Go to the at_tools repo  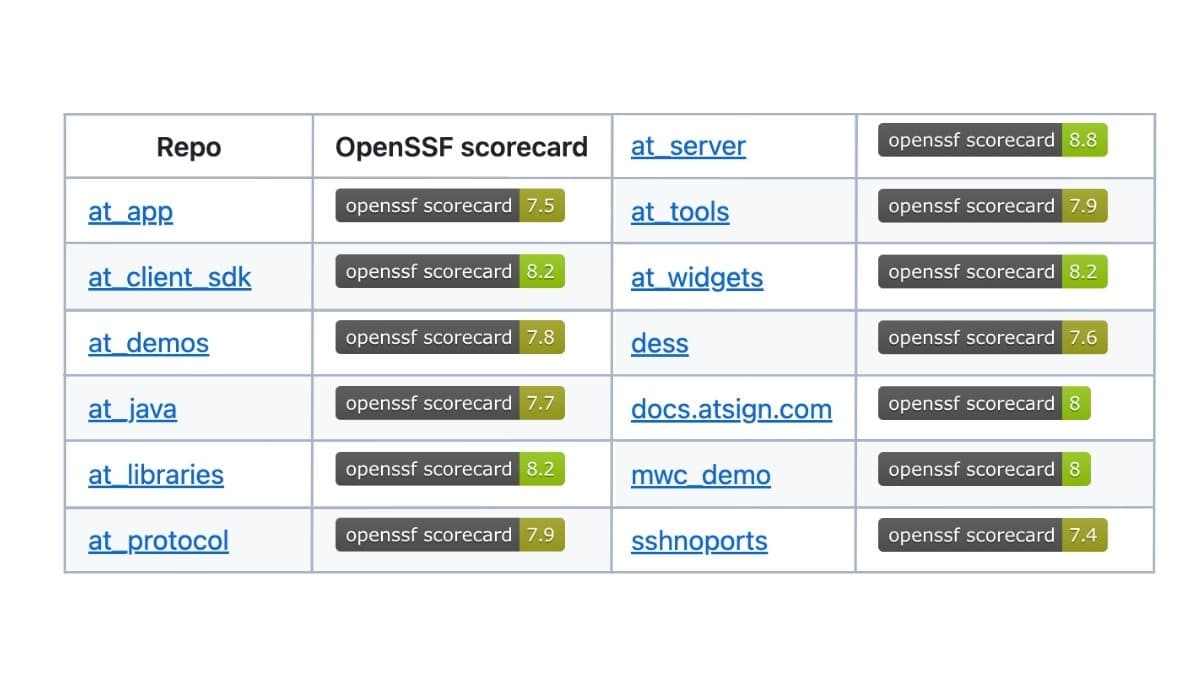coord(680,212)
